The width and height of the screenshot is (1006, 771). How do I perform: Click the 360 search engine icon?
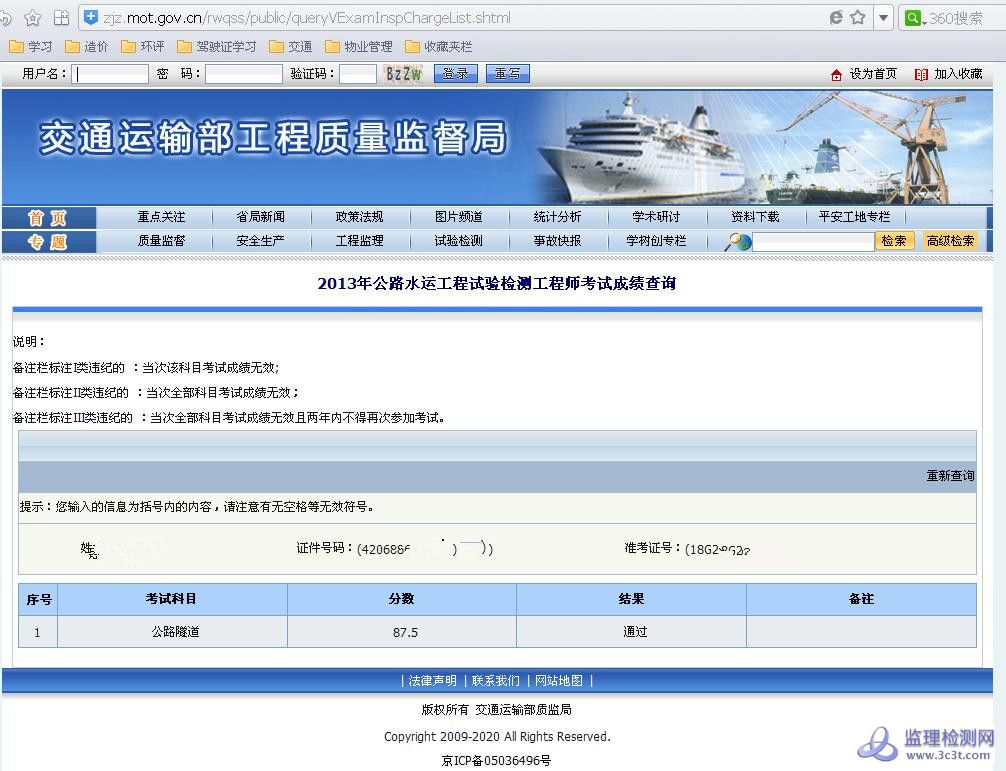[x=913, y=18]
